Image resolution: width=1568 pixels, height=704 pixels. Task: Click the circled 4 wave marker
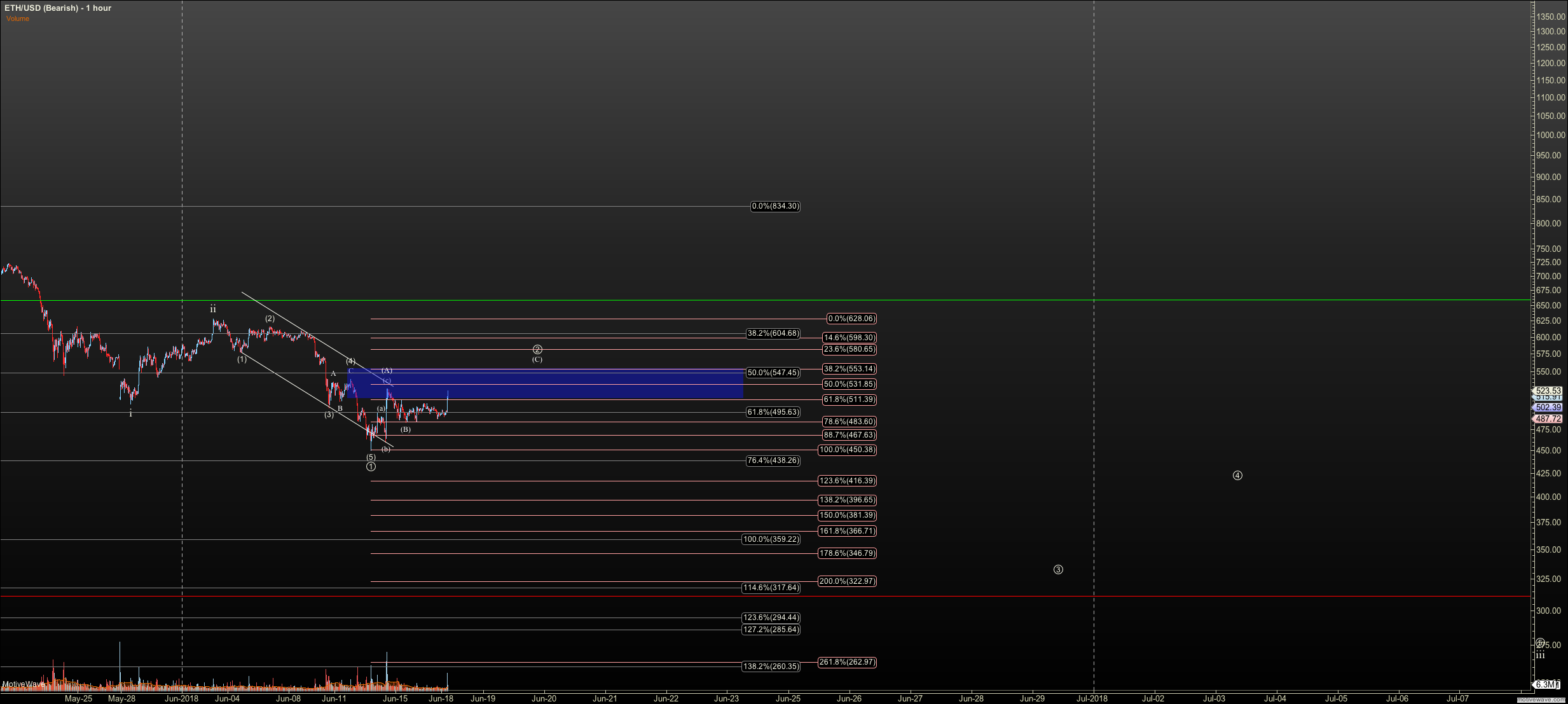pyautogui.click(x=1237, y=476)
